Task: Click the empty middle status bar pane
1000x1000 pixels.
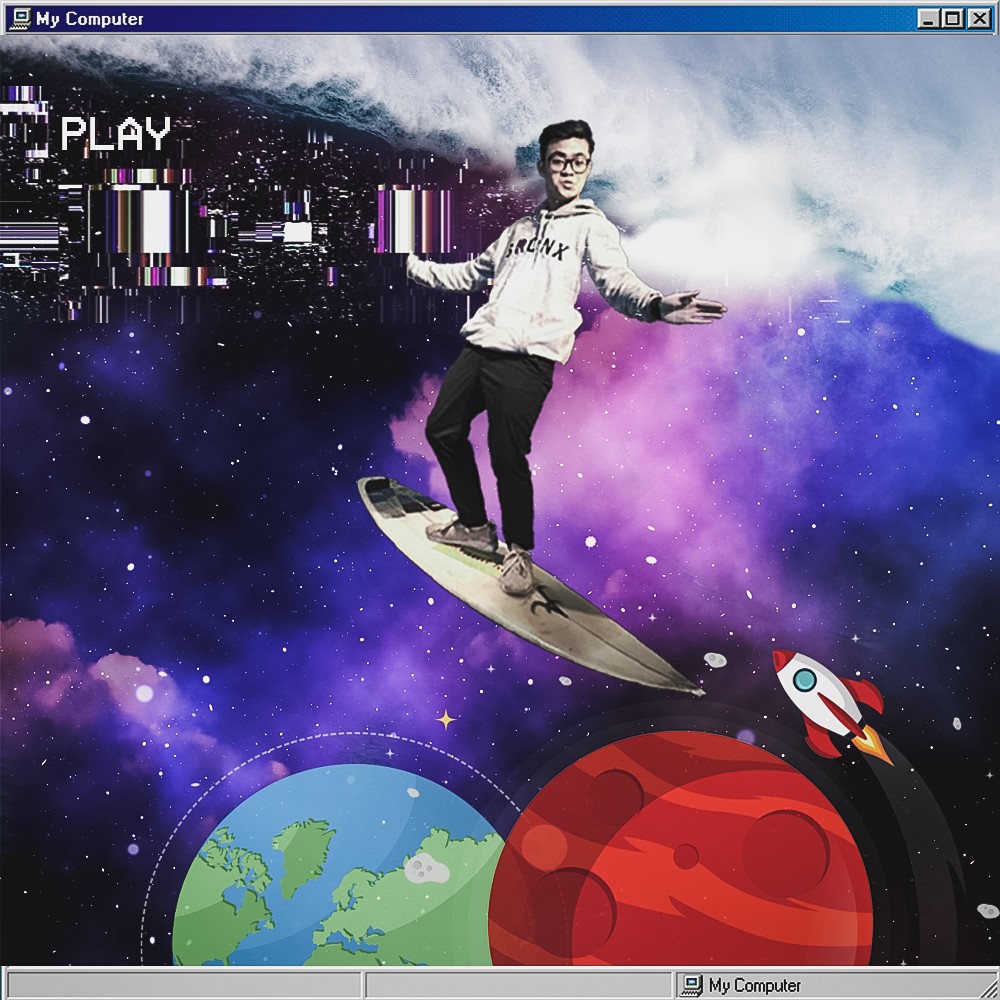Action: pyautogui.click(x=519, y=985)
